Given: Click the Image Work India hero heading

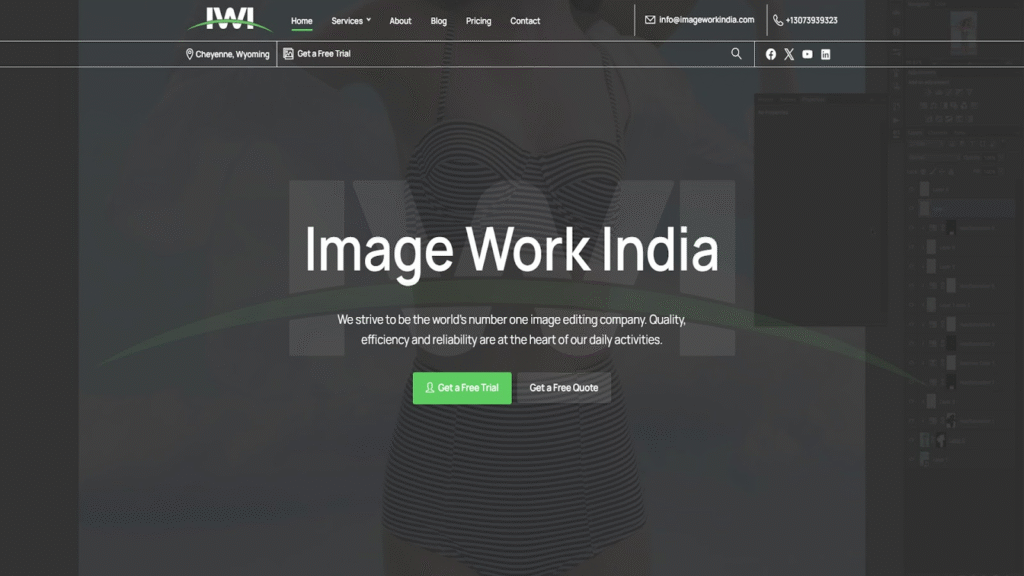Looking at the screenshot, I should click(x=511, y=250).
